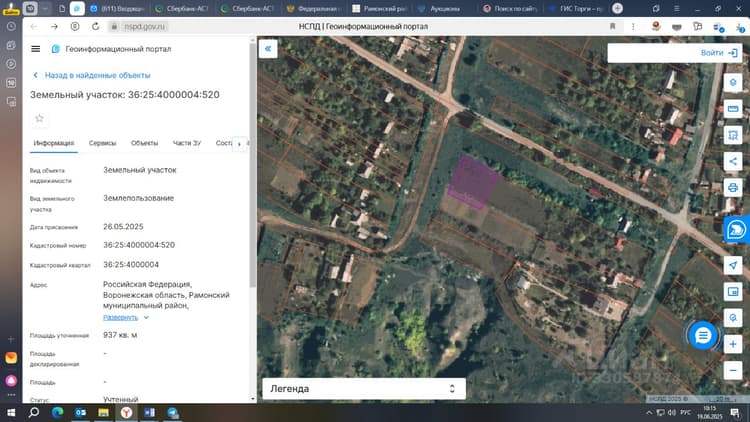Select the Землепользование value
The image size is (750, 422).
click(139, 198)
